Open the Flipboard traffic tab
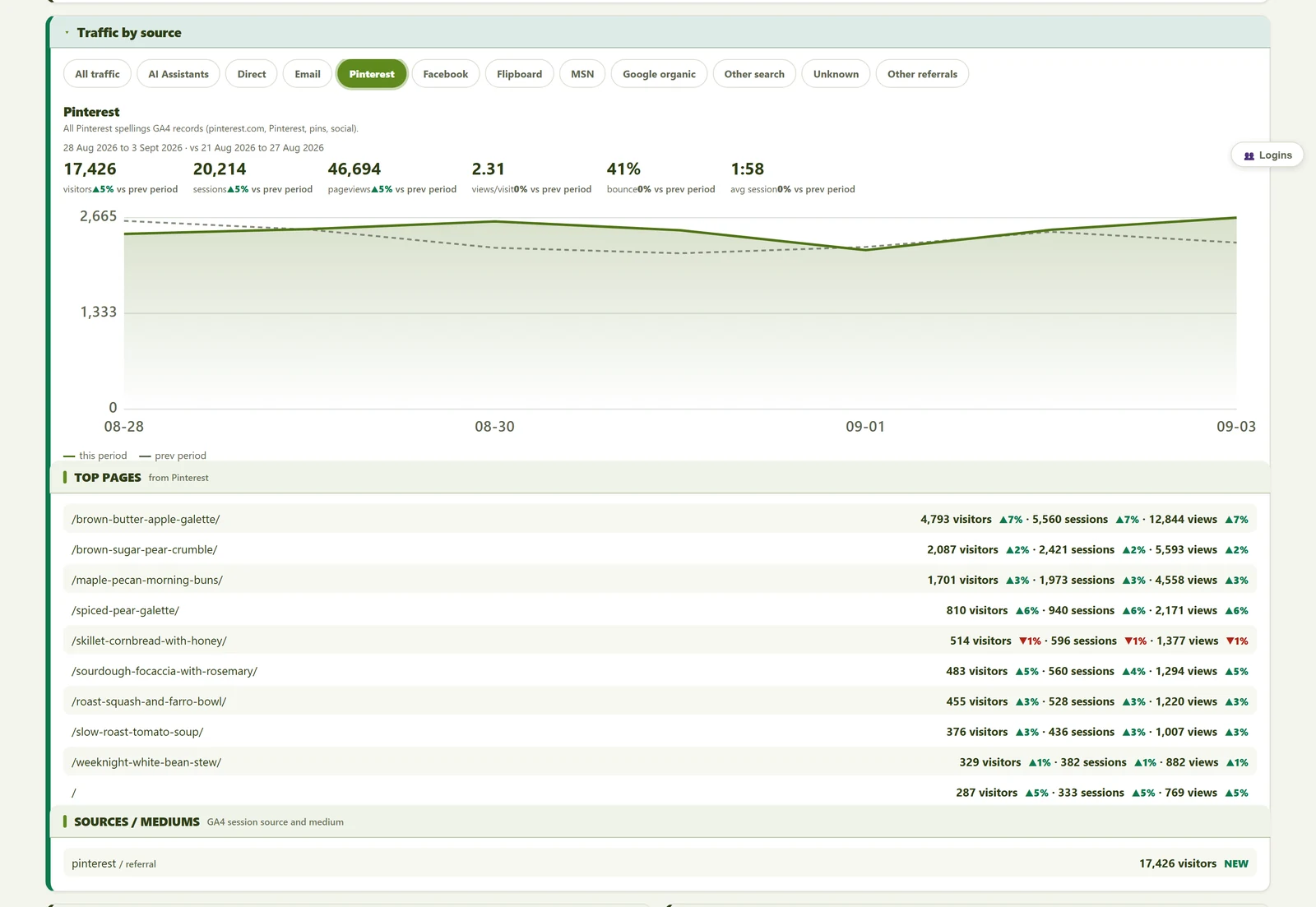This screenshot has height=907, width=1316. click(x=520, y=74)
